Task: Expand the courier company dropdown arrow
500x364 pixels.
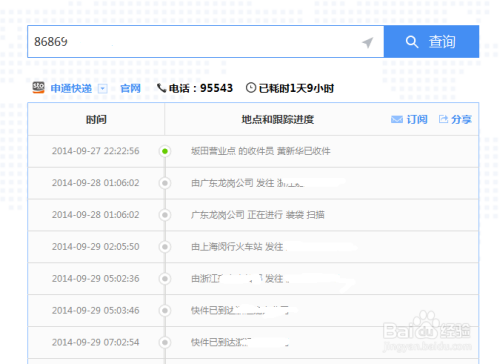Action: pyautogui.click(x=103, y=89)
